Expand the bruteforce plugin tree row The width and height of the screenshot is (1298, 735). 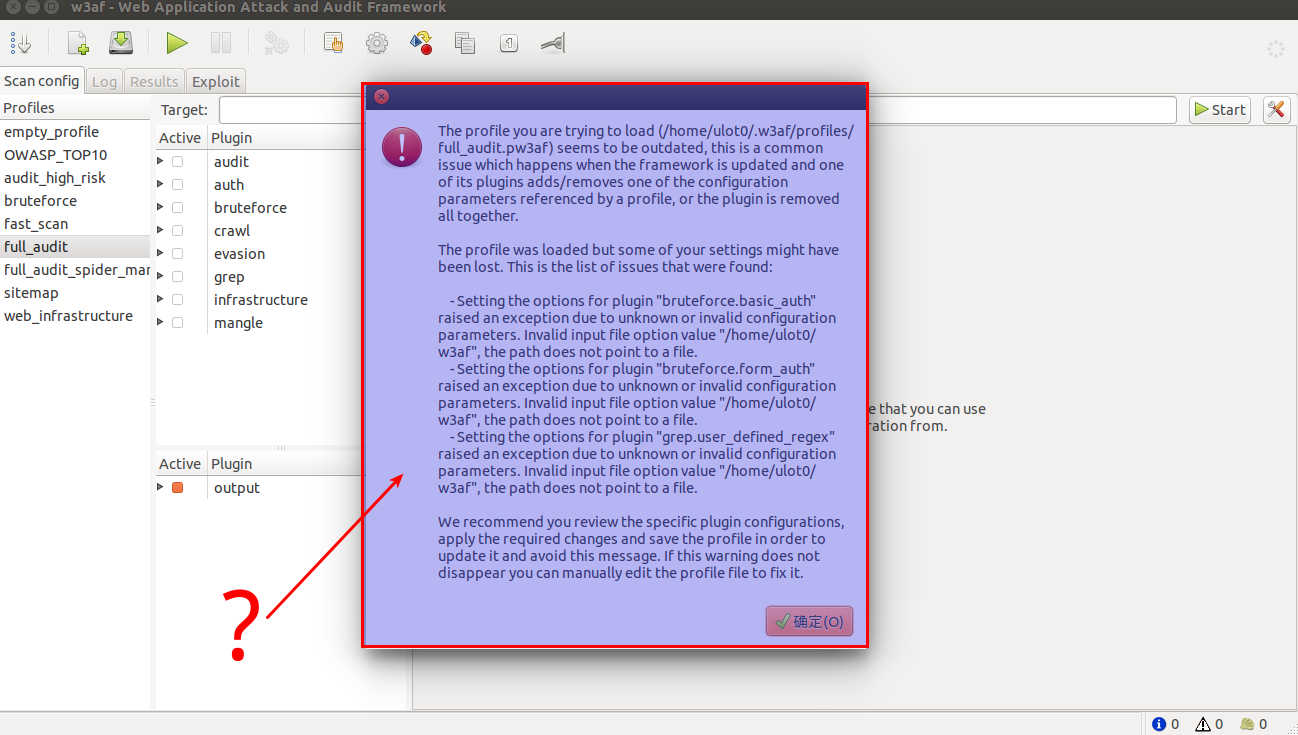[160, 208]
